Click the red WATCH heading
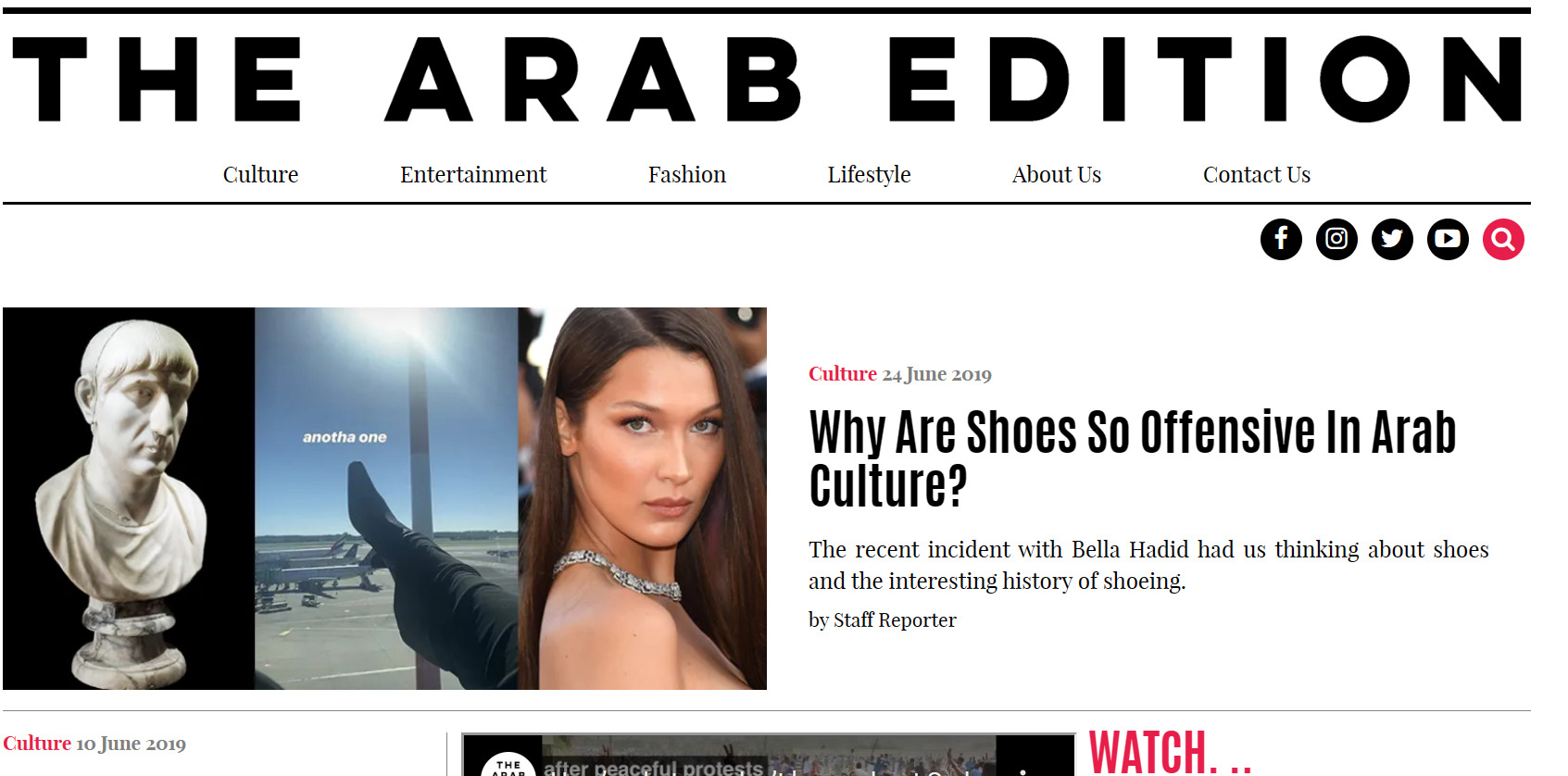1568x776 pixels. click(x=1171, y=753)
